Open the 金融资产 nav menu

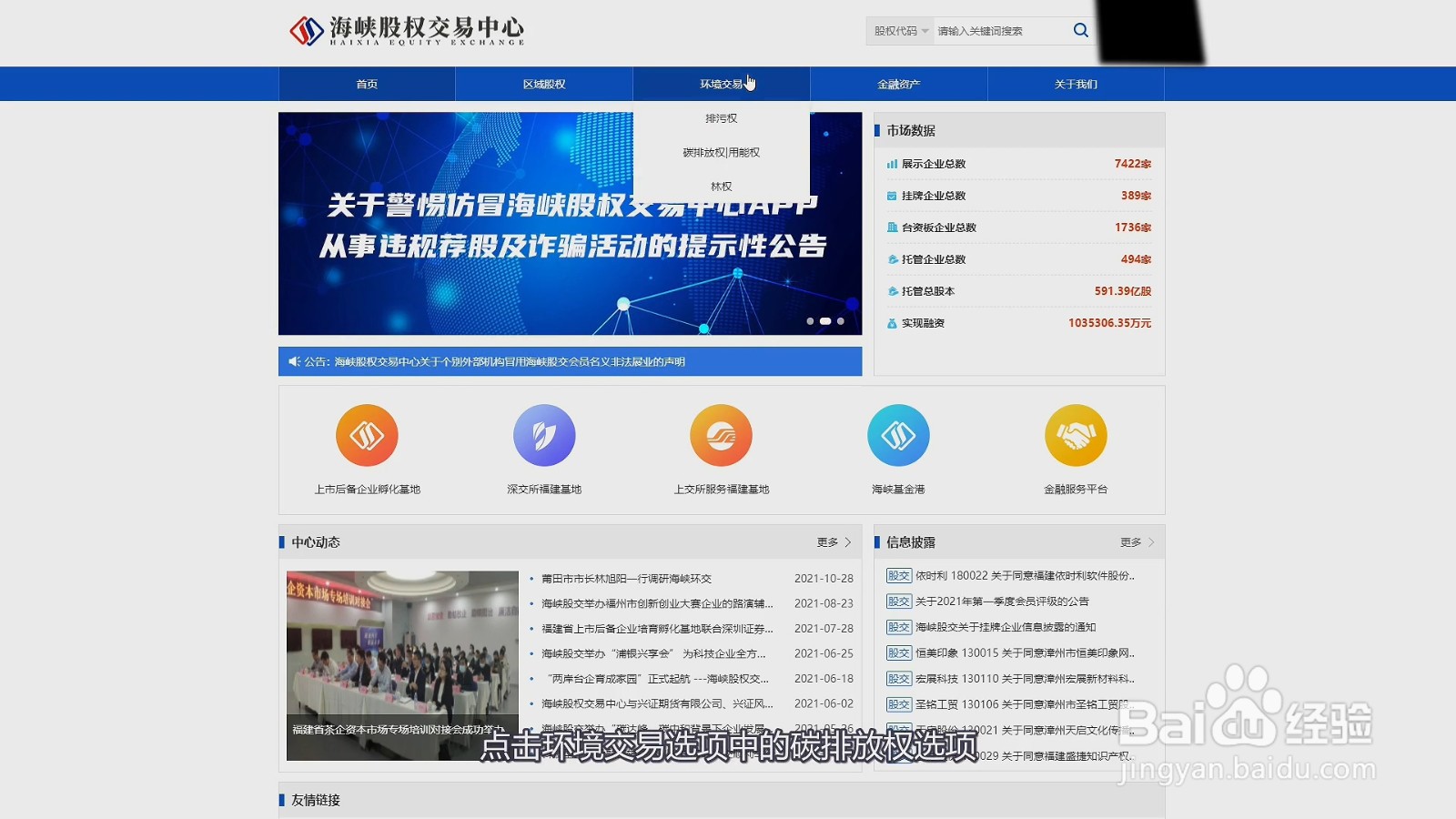[x=899, y=84]
